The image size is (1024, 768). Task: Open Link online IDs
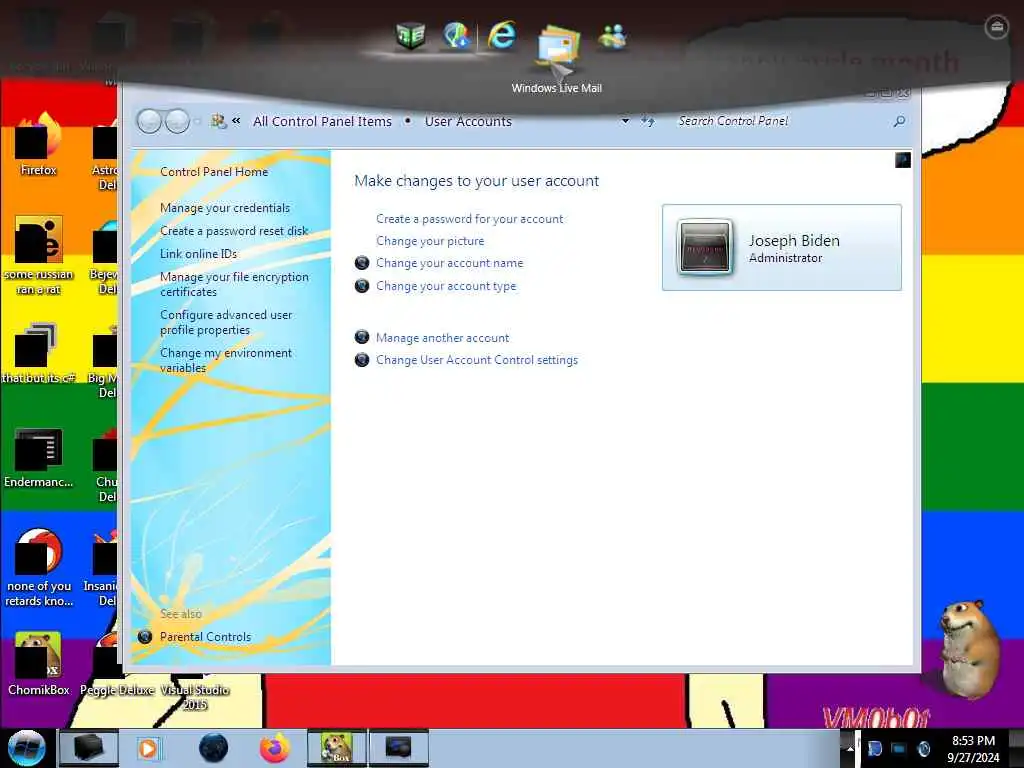click(199, 253)
